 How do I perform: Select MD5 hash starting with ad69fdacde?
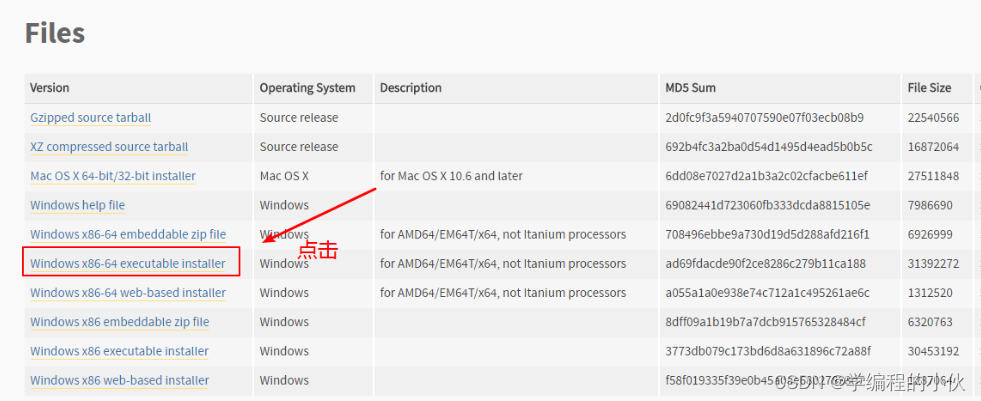coord(766,263)
